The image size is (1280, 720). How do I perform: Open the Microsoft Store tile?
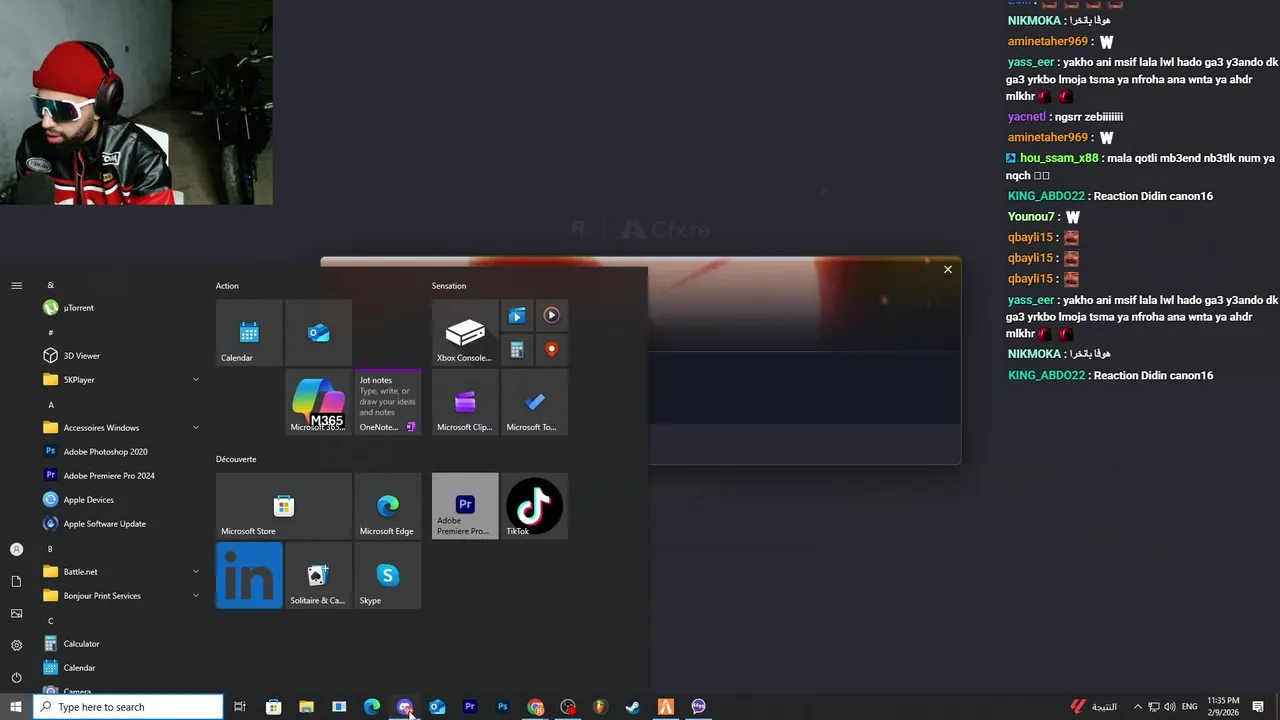point(283,506)
